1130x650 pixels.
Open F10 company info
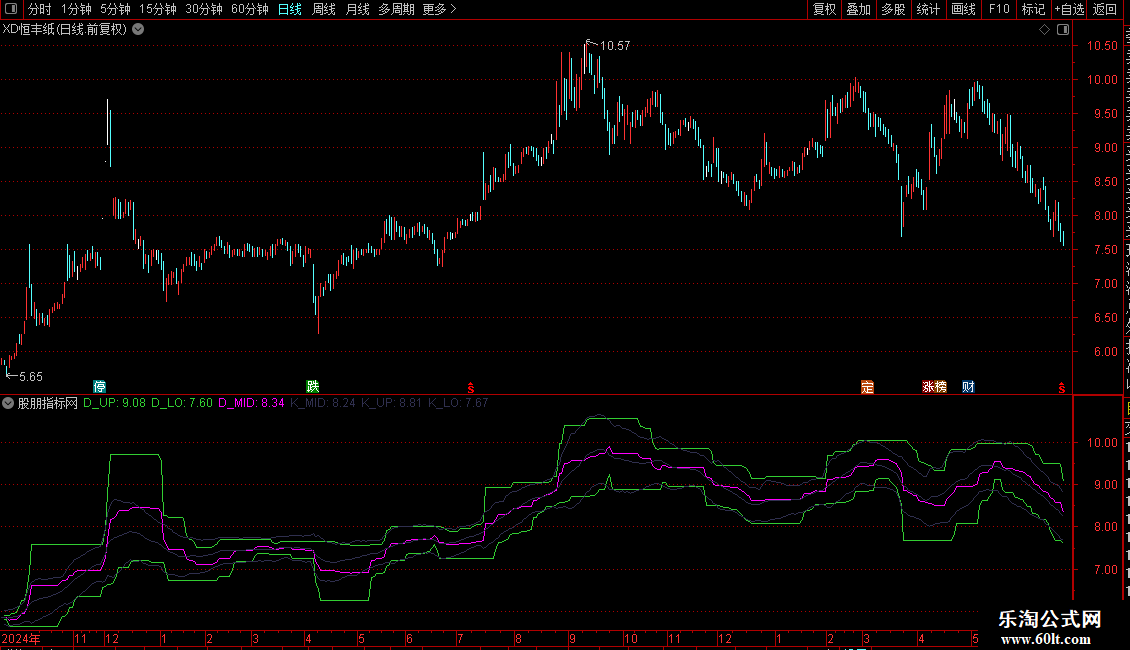click(999, 9)
